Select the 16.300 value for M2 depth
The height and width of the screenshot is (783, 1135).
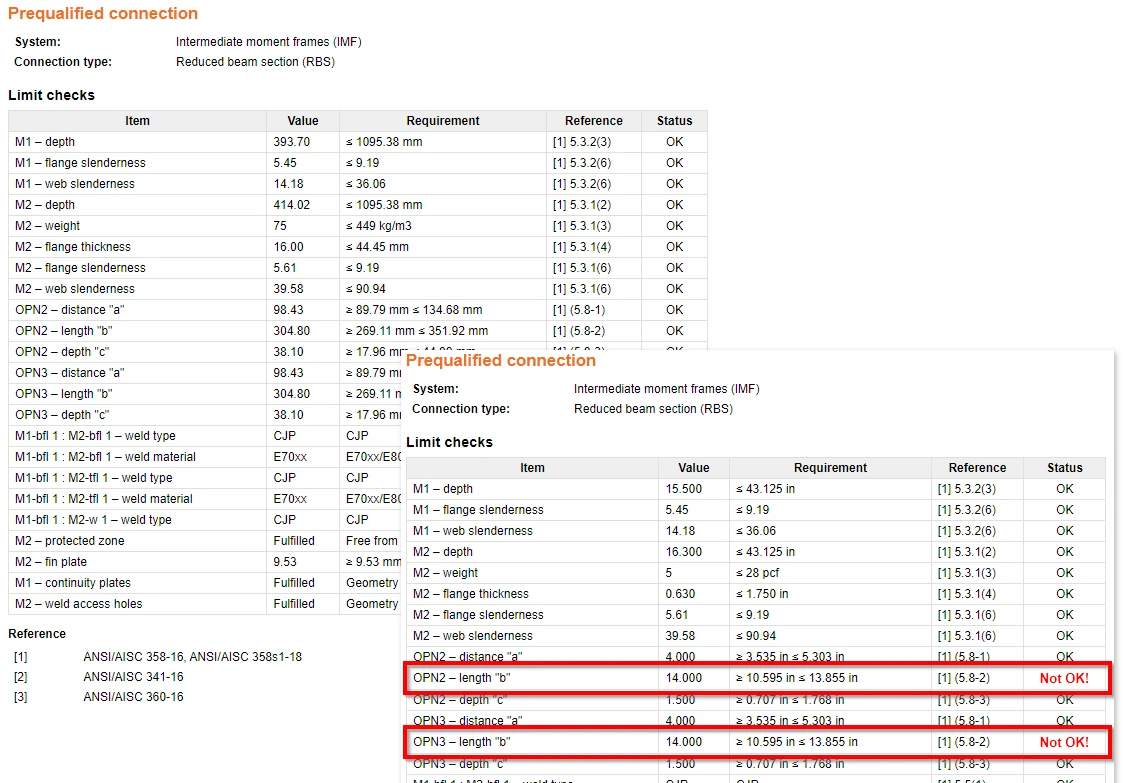(684, 551)
